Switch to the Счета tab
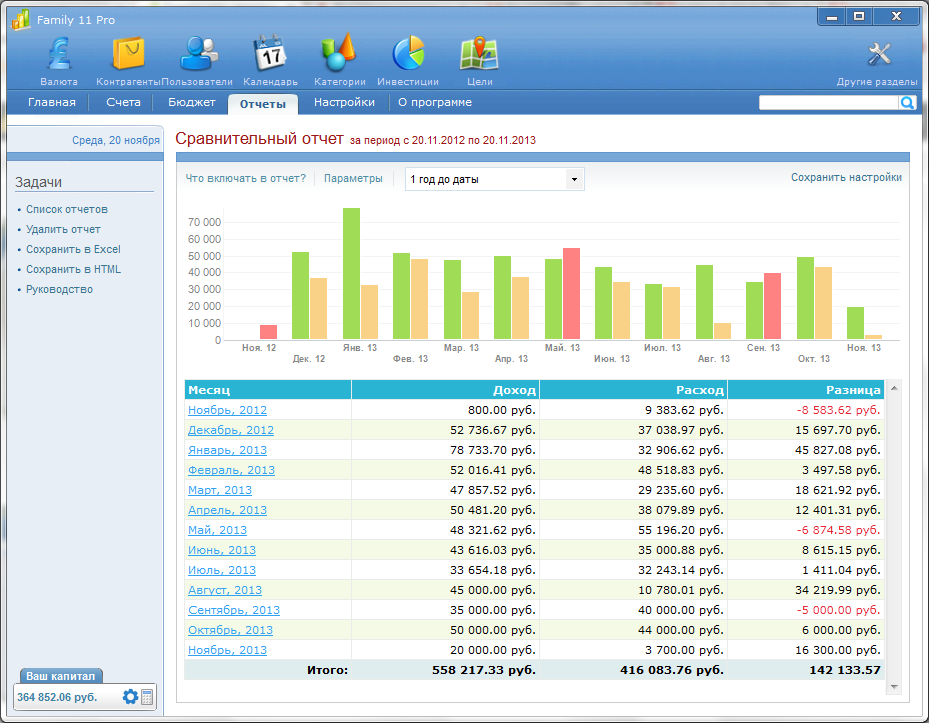Screen dimensions: 929x723 (123, 103)
